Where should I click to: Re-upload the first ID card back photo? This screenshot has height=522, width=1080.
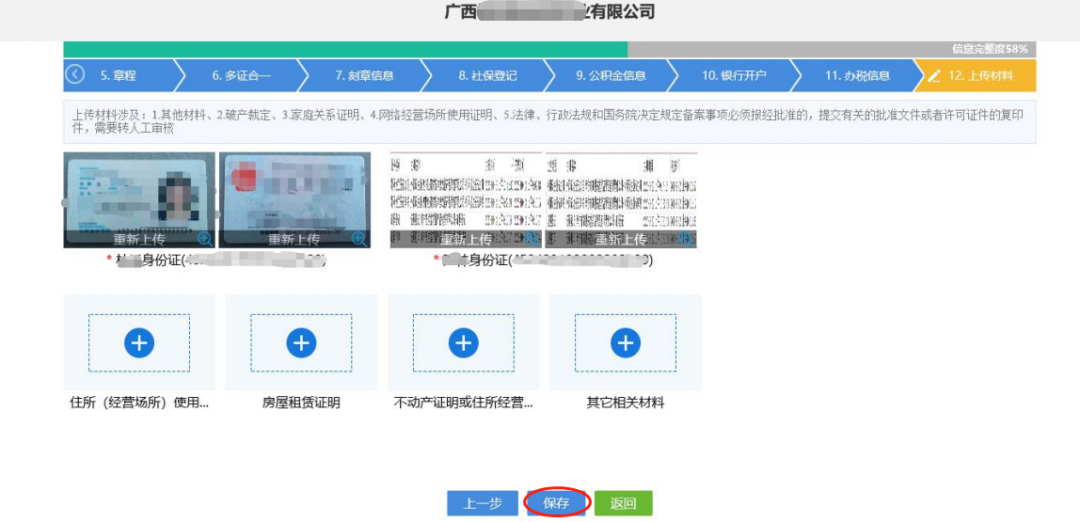pyautogui.click(x=294, y=239)
